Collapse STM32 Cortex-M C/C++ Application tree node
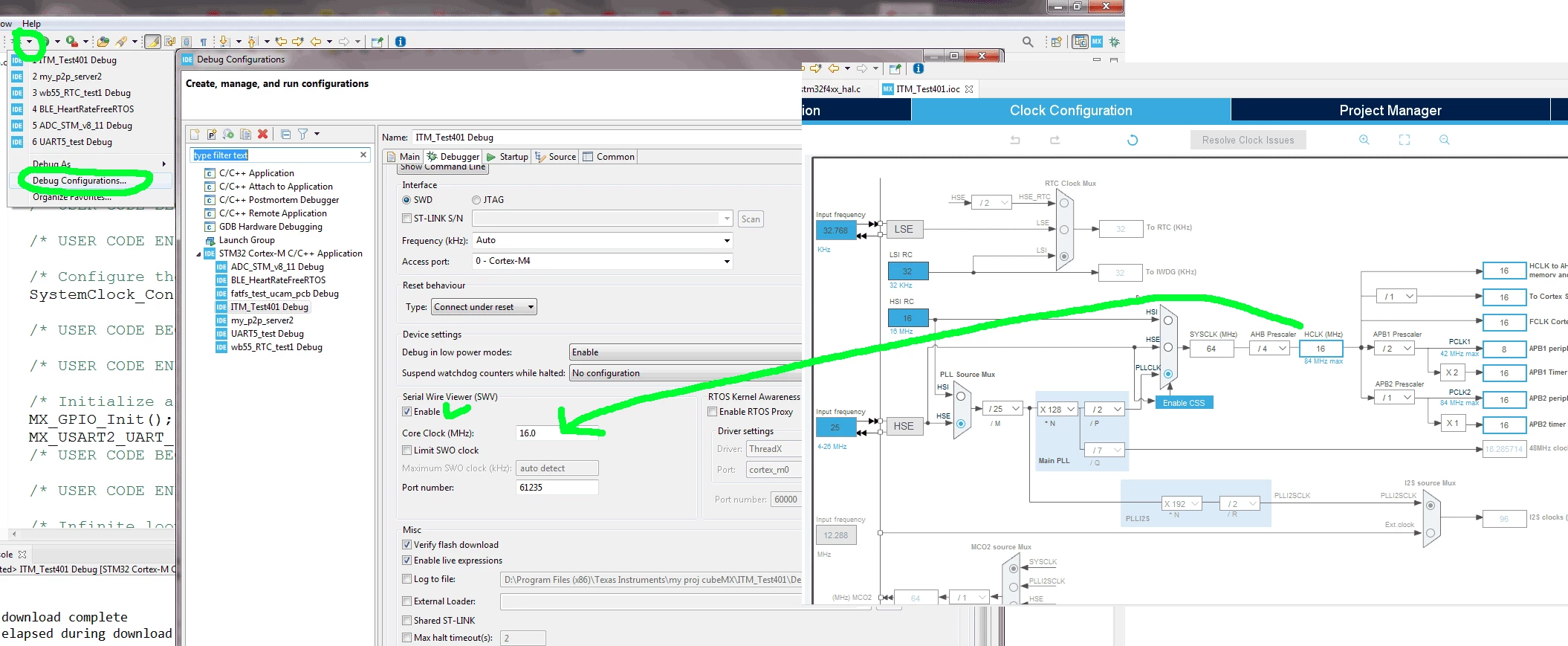The width and height of the screenshot is (1568, 646). [x=199, y=254]
